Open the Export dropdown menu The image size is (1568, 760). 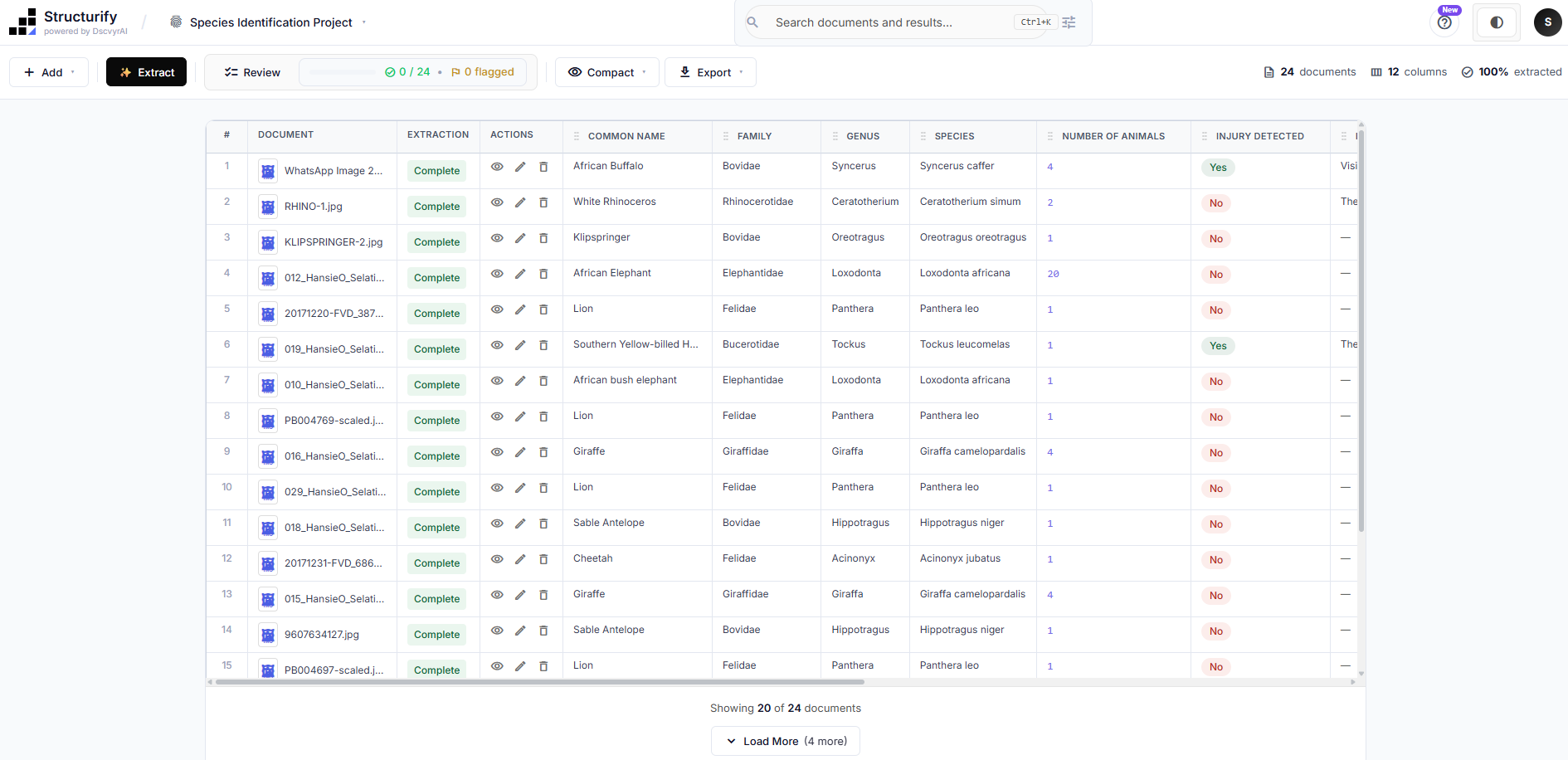click(710, 72)
